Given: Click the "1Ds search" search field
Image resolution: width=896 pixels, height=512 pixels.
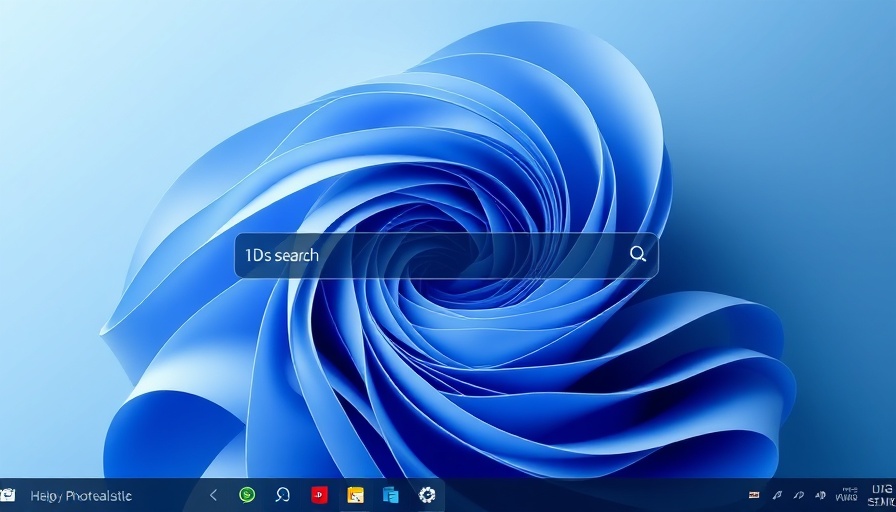Looking at the screenshot, I should (446, 255).
